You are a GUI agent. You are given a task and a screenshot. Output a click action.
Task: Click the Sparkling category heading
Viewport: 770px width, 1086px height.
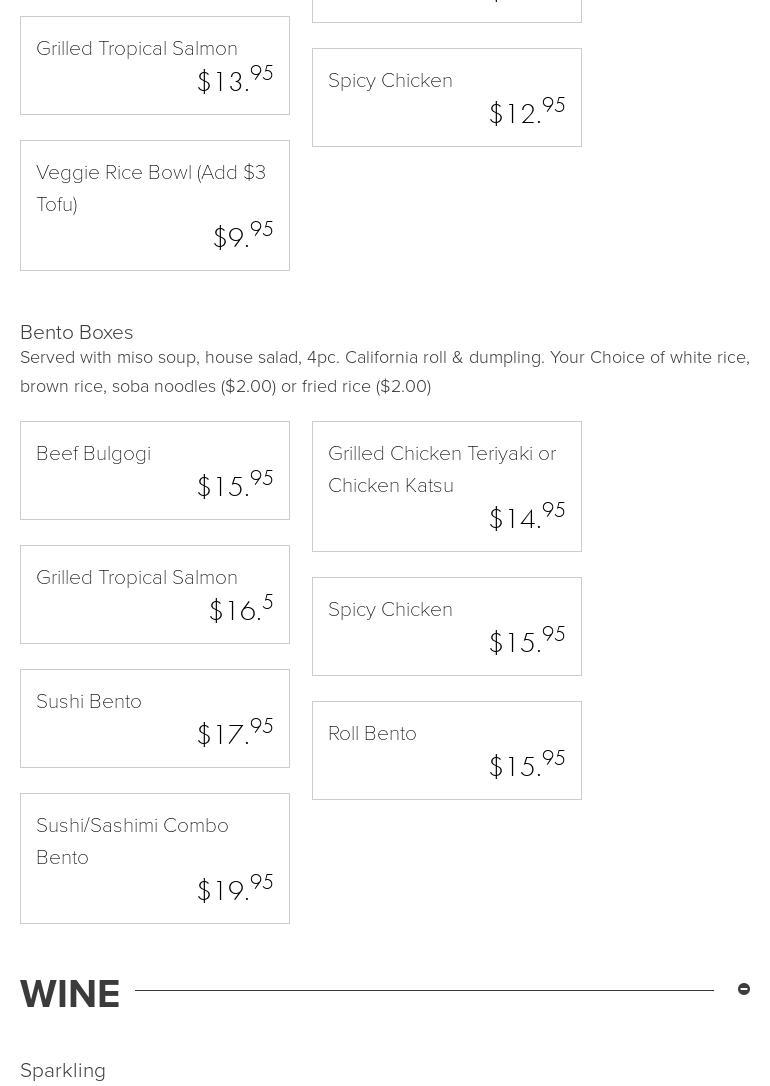coord(63,1070)
